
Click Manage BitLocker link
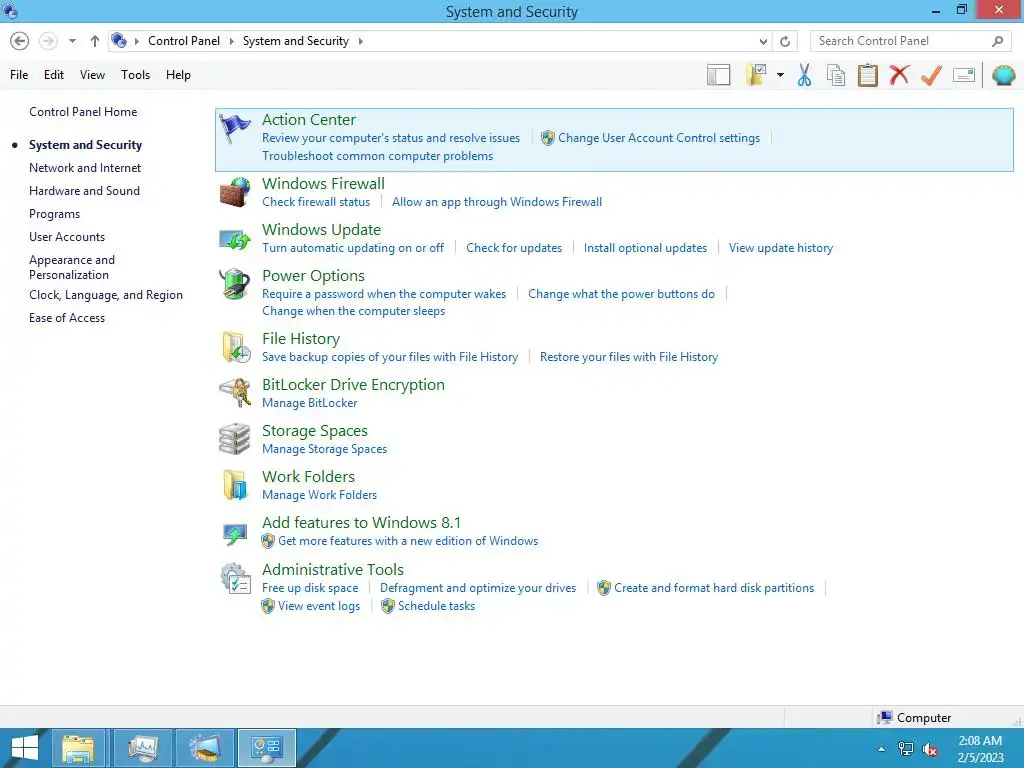point(310,403)
